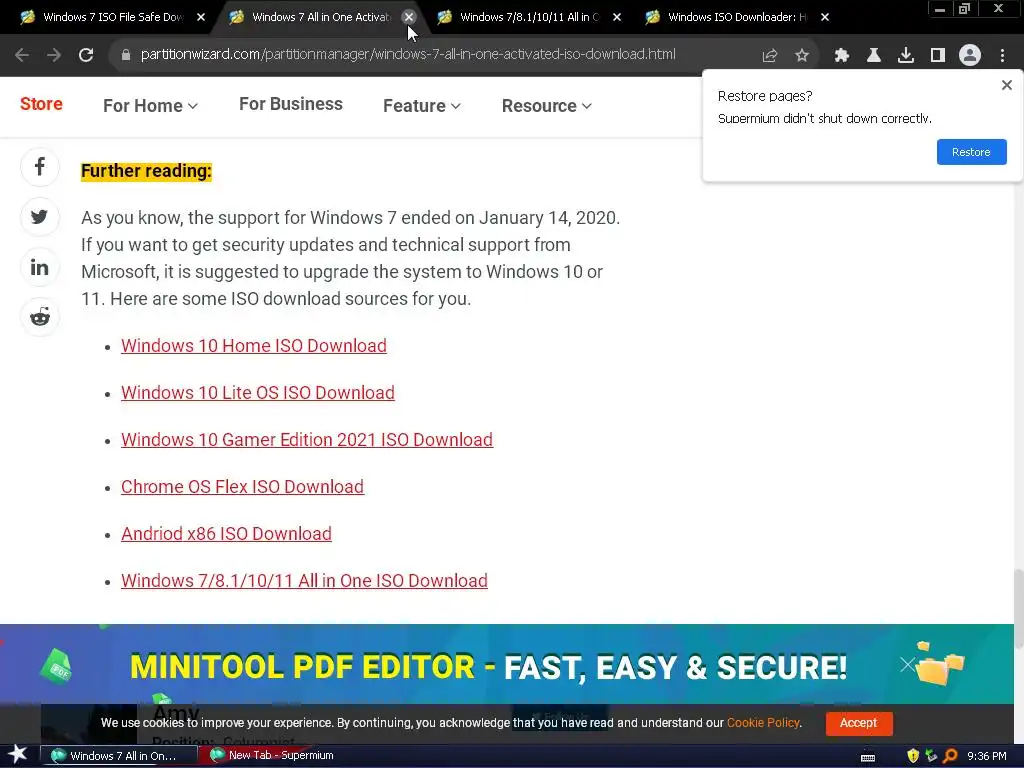Click the network tray icon
Screen dimensions: 1024x768
[x=931, y=756]
